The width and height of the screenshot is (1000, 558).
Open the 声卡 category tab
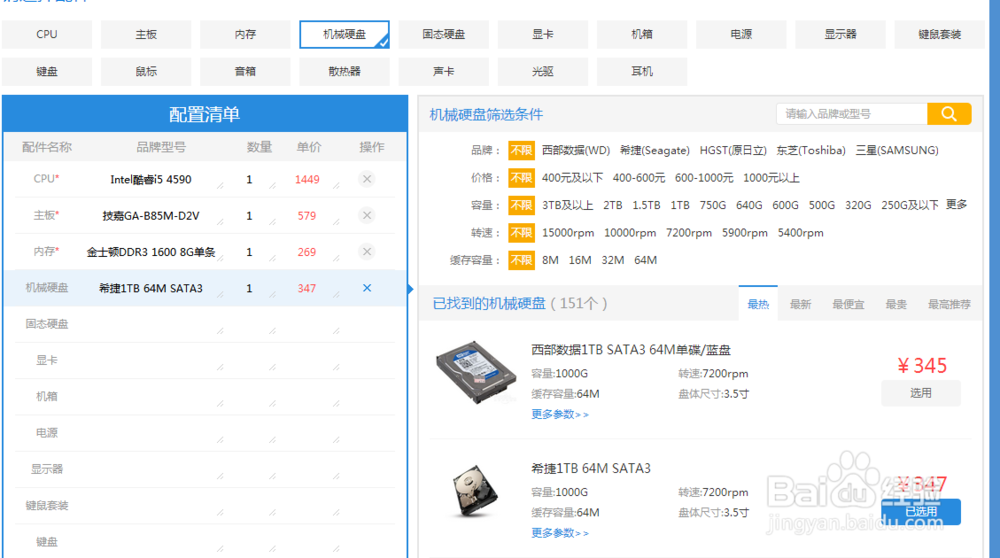coord(444,71)
